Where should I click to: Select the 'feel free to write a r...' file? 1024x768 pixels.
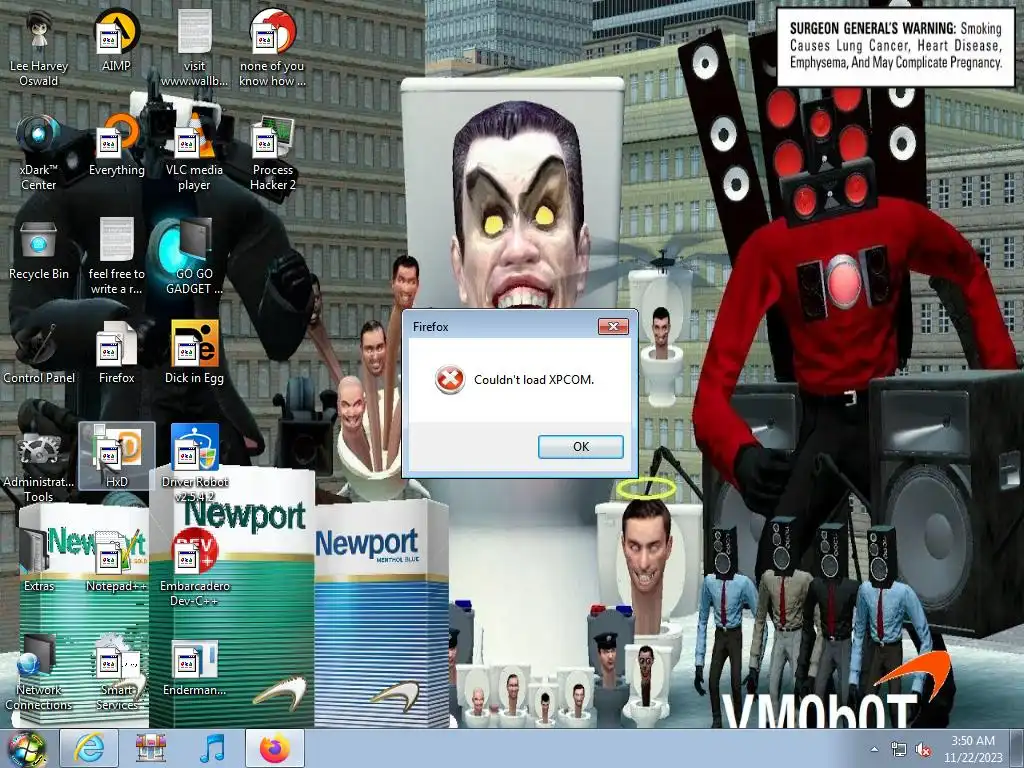(116, 256)
